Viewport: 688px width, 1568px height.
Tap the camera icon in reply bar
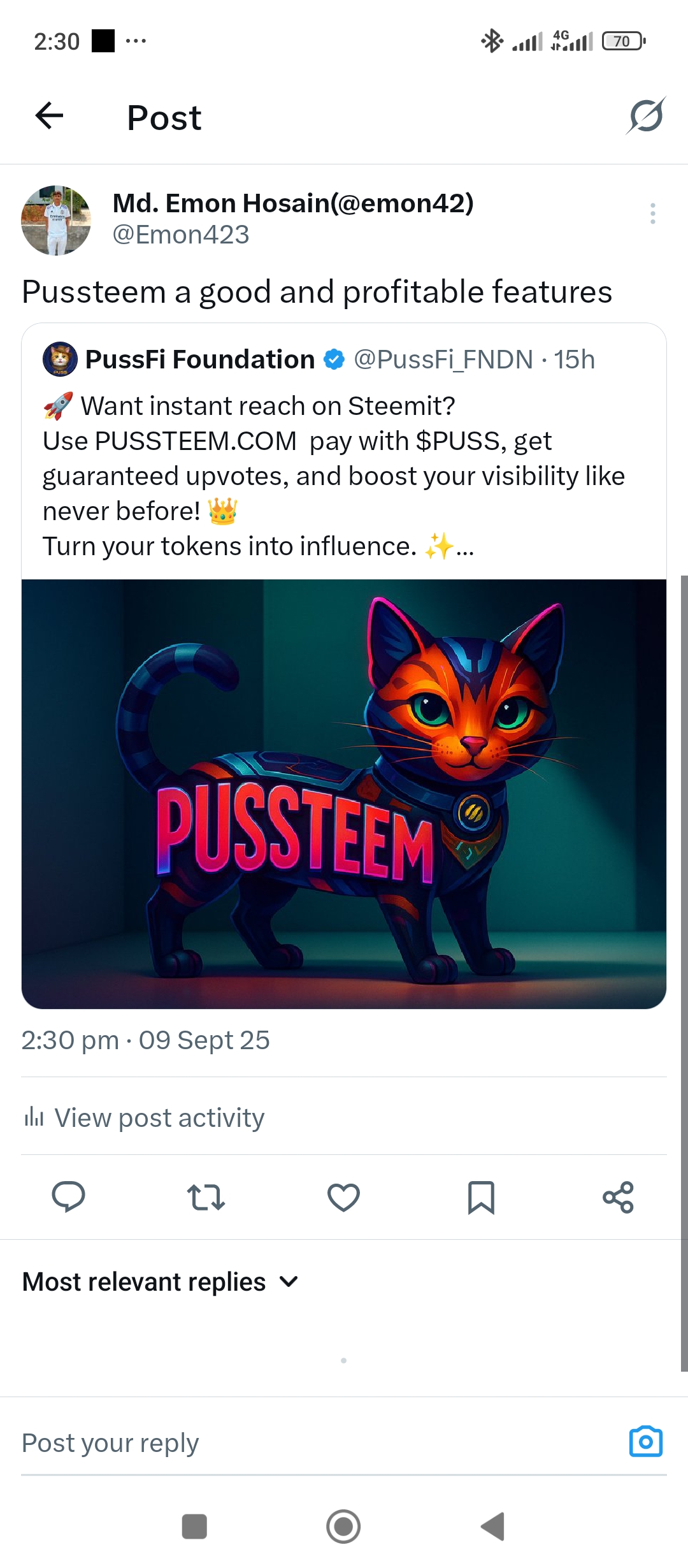coord(646,1442)
